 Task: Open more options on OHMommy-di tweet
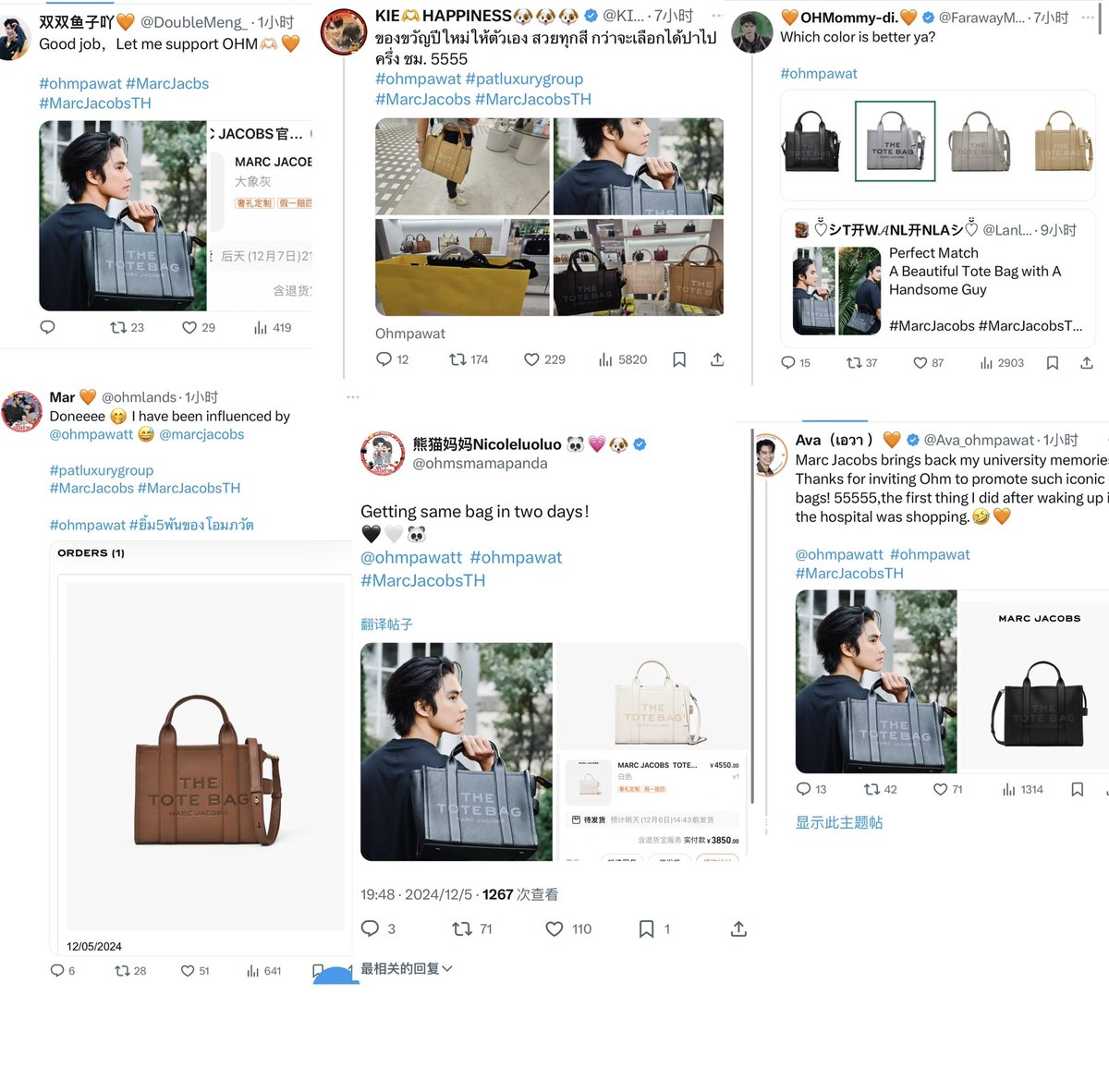click(1088, 18)
